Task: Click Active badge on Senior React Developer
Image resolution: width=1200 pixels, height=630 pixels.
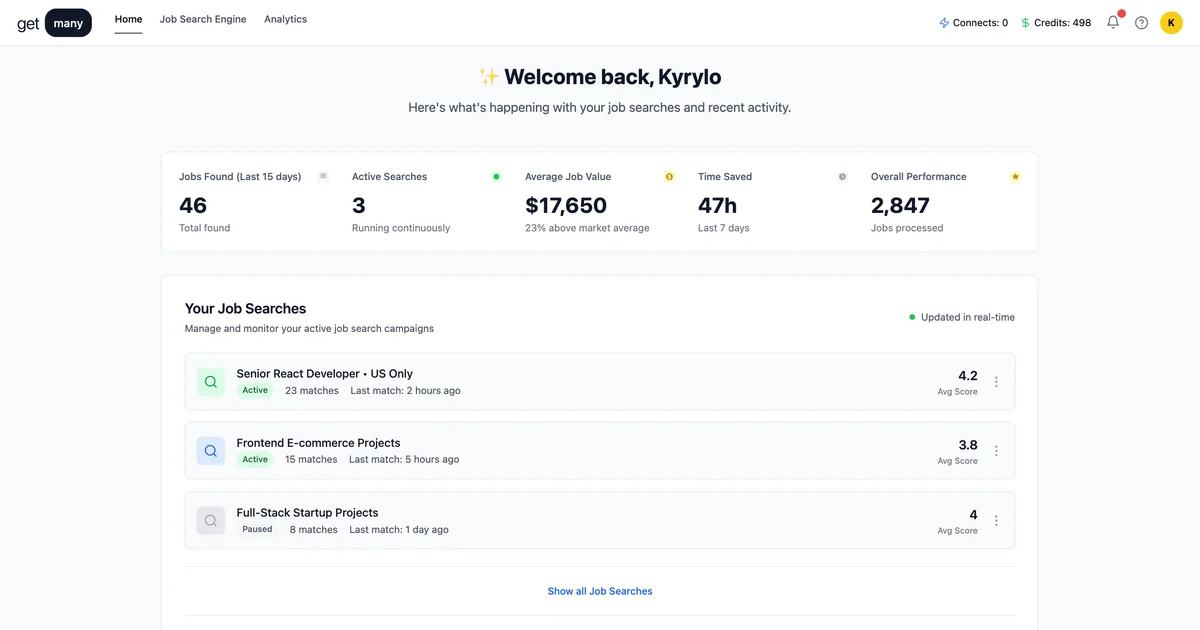Action: click(255, 390)
